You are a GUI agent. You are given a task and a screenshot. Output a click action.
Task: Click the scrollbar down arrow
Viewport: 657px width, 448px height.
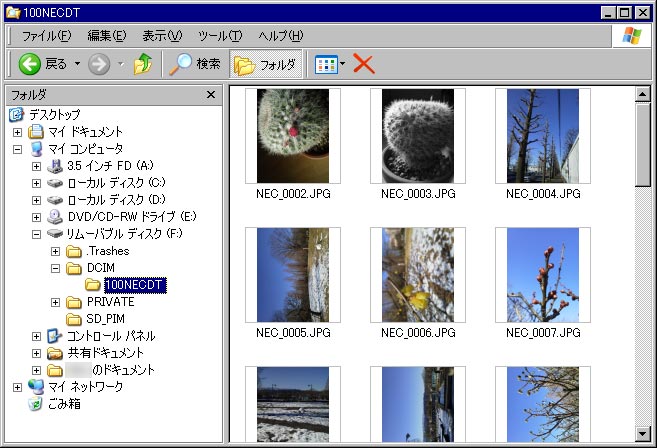tap(642, 434)
